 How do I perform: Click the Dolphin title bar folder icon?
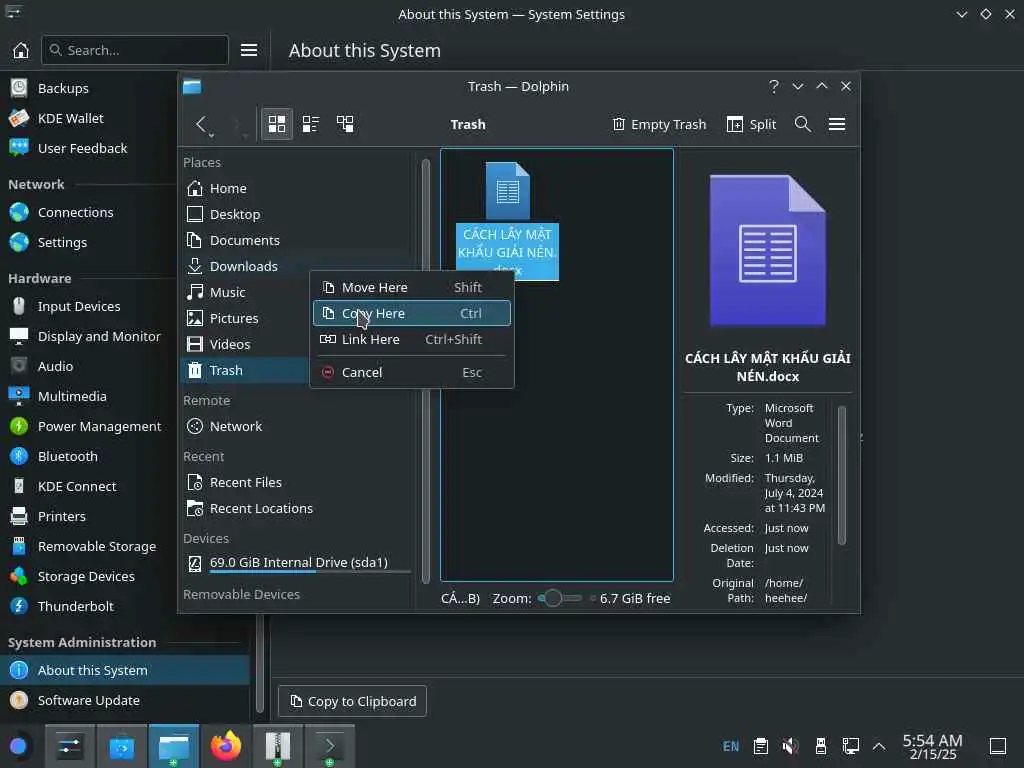click(192, 86)
